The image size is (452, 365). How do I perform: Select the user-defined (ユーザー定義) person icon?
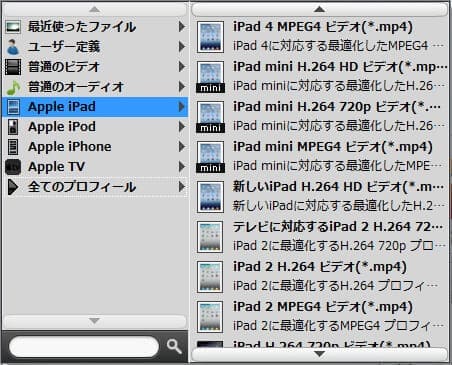click(x=13, y=47)
